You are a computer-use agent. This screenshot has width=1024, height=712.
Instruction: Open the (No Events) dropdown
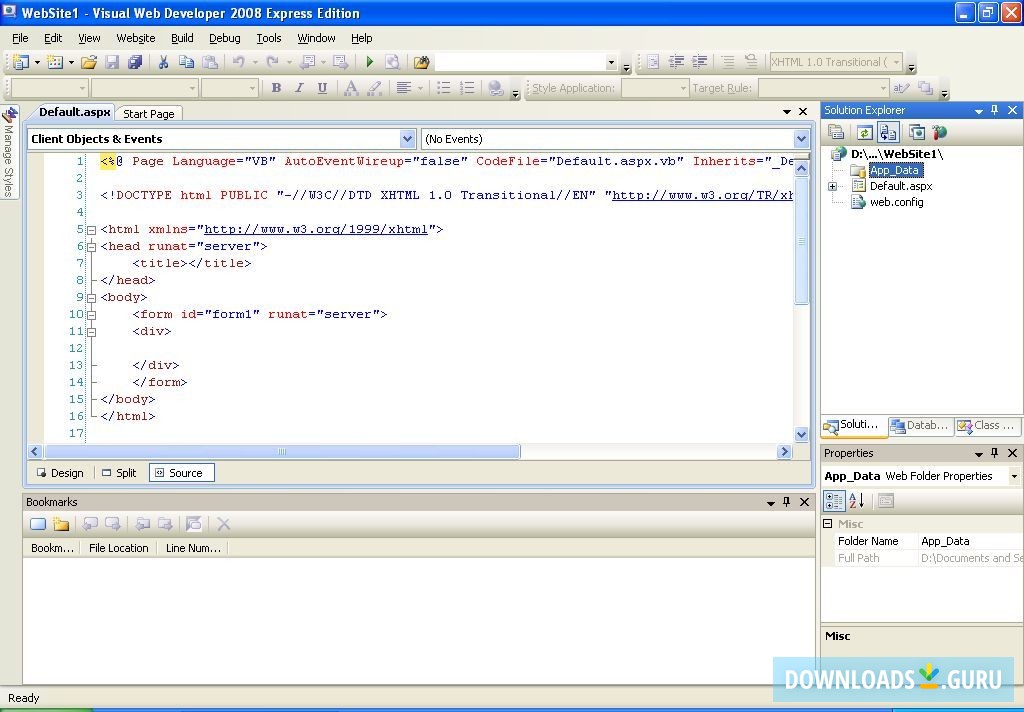click(x=801, y=138)
